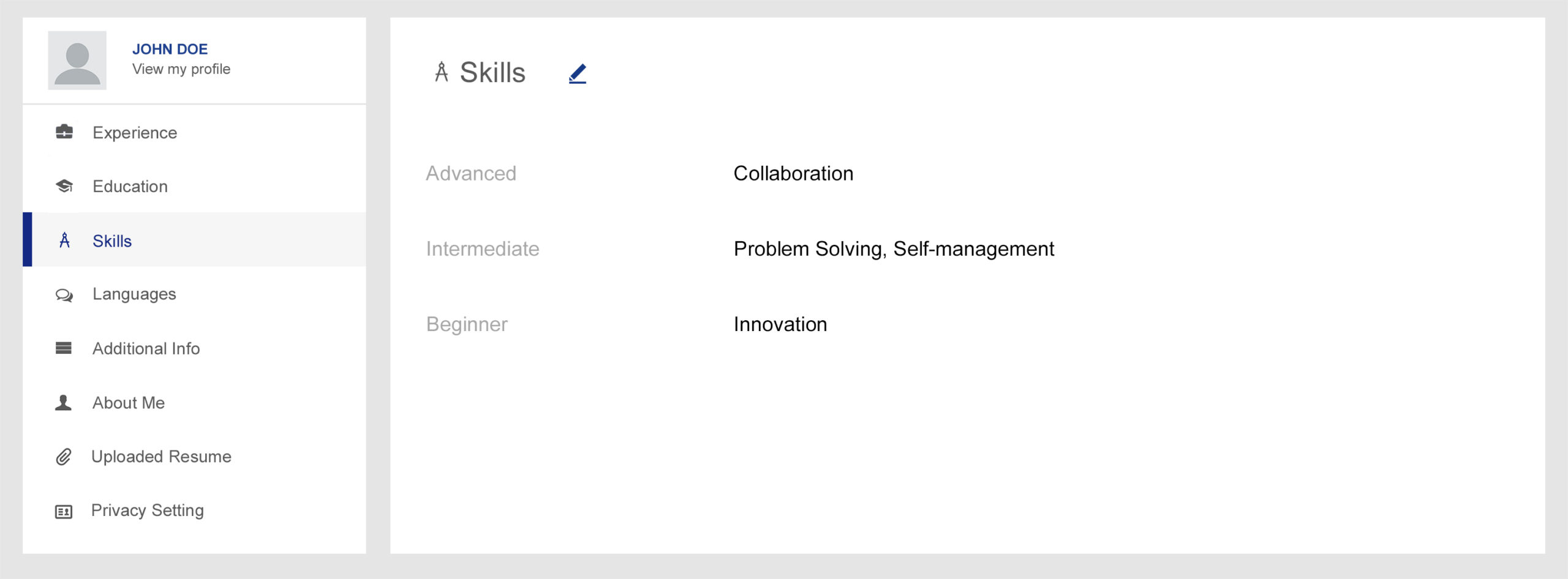Click the Experience briefcase icon
1568x579 pixels.
(63, 132)
